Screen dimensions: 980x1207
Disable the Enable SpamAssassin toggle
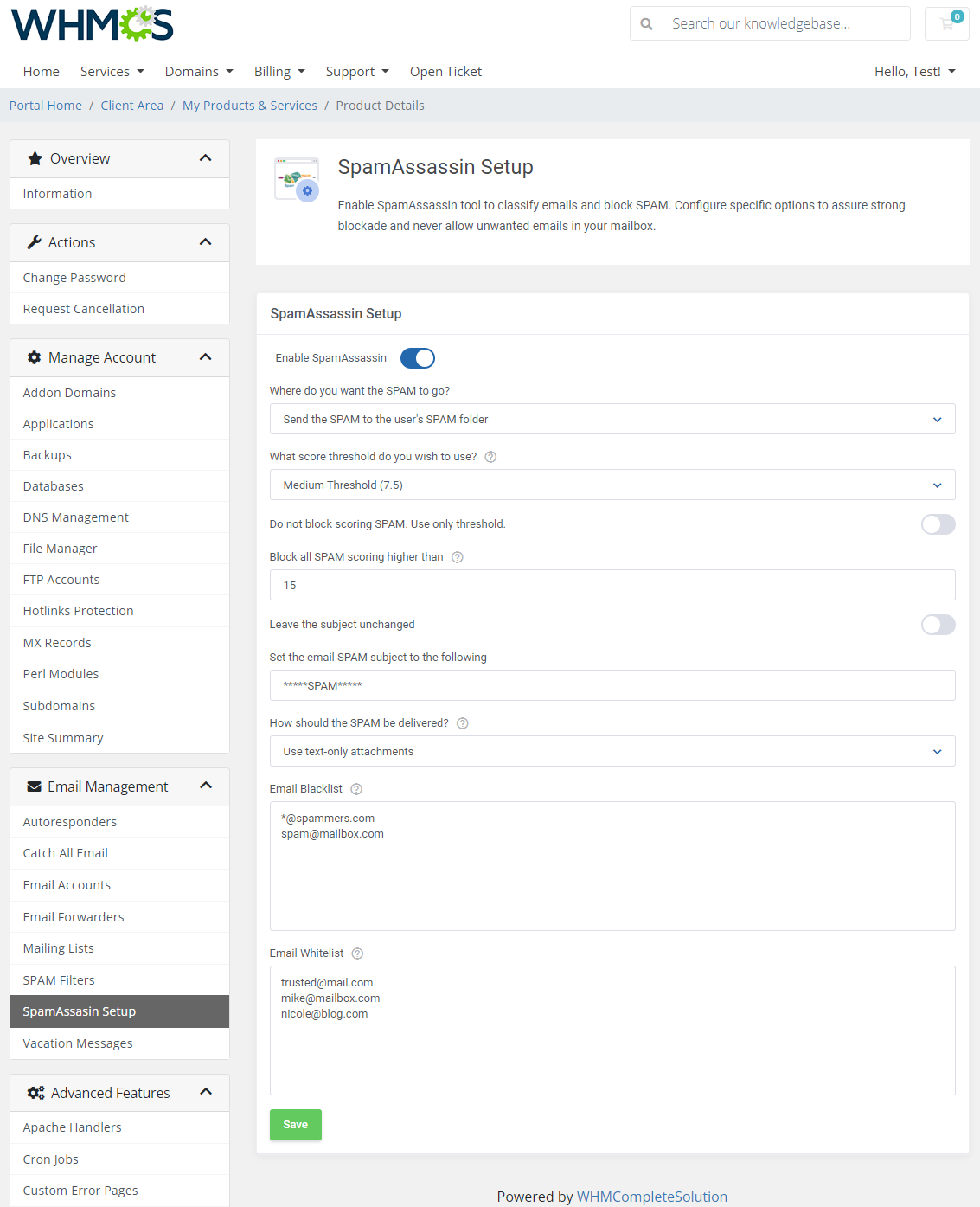(417, 357)
